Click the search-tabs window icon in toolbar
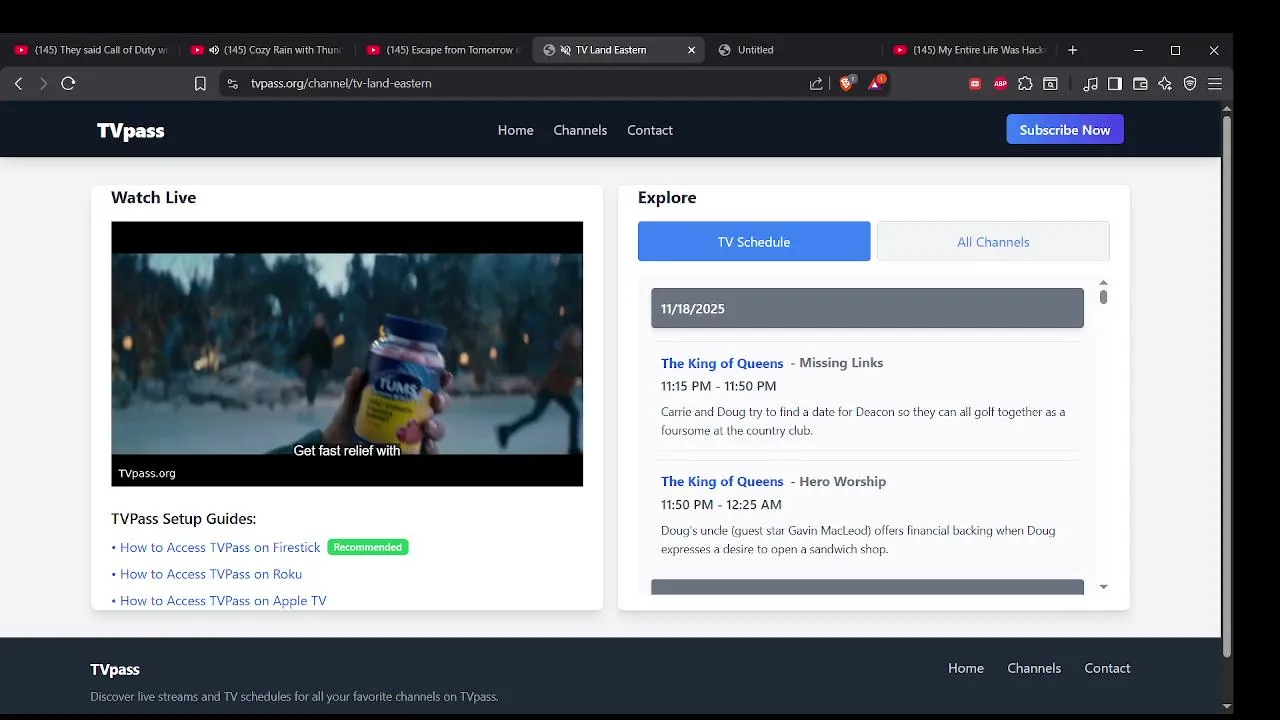Screen dimensions: 1280x720 coord(1050,84)
